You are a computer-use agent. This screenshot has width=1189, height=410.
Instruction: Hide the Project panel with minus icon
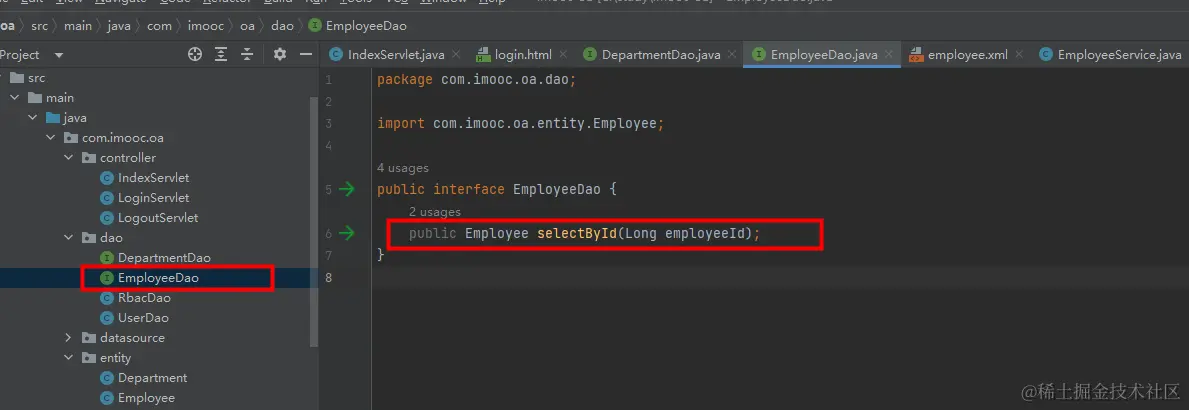tap(306, 55)
